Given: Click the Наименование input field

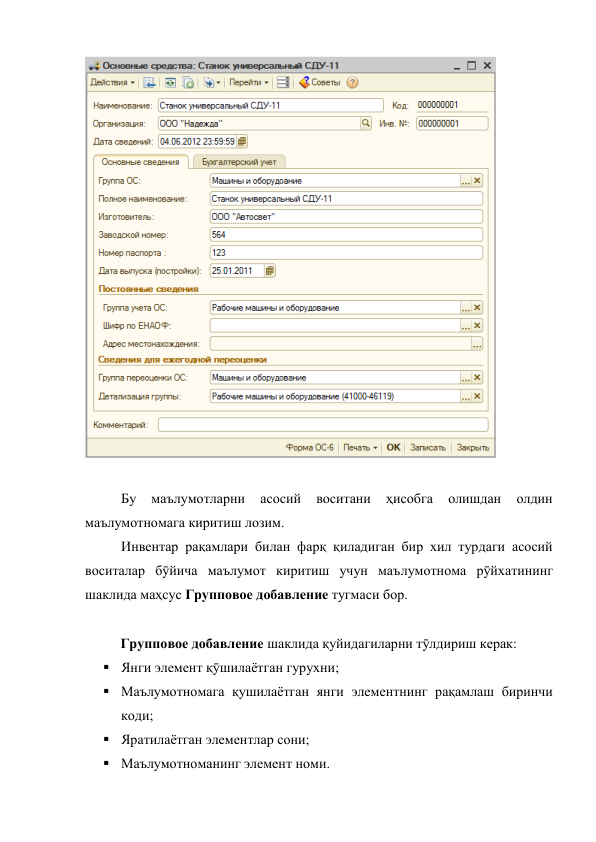Looking at the screenshot, I should coord(271,105).
